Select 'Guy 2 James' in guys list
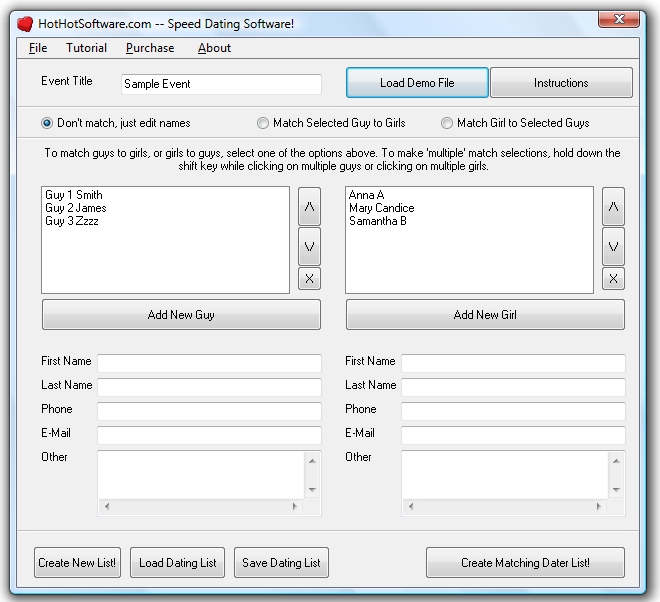Screen dimensions: 660x602 pos(76,208)
